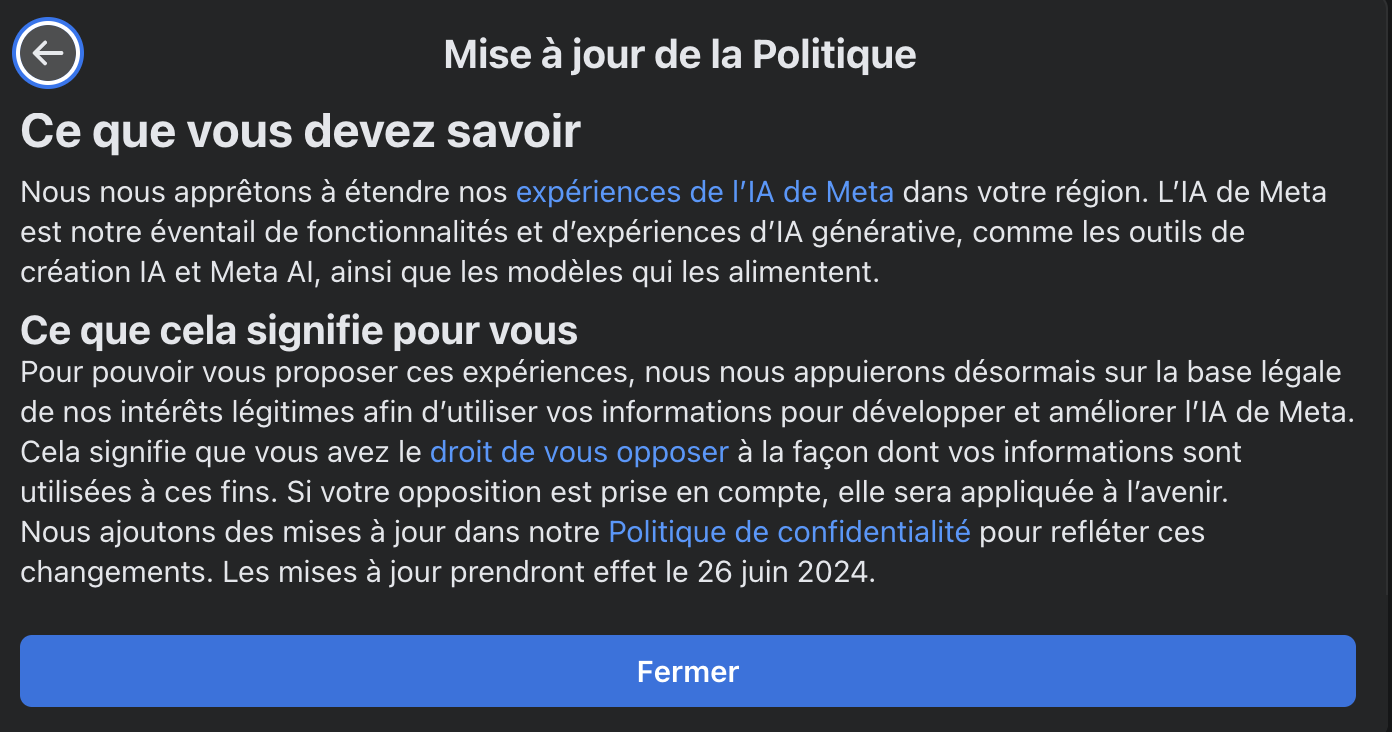Click the "Mise à jour de la Politique" title
This screenshot has width=1392, height=732.
click(680, 54)
